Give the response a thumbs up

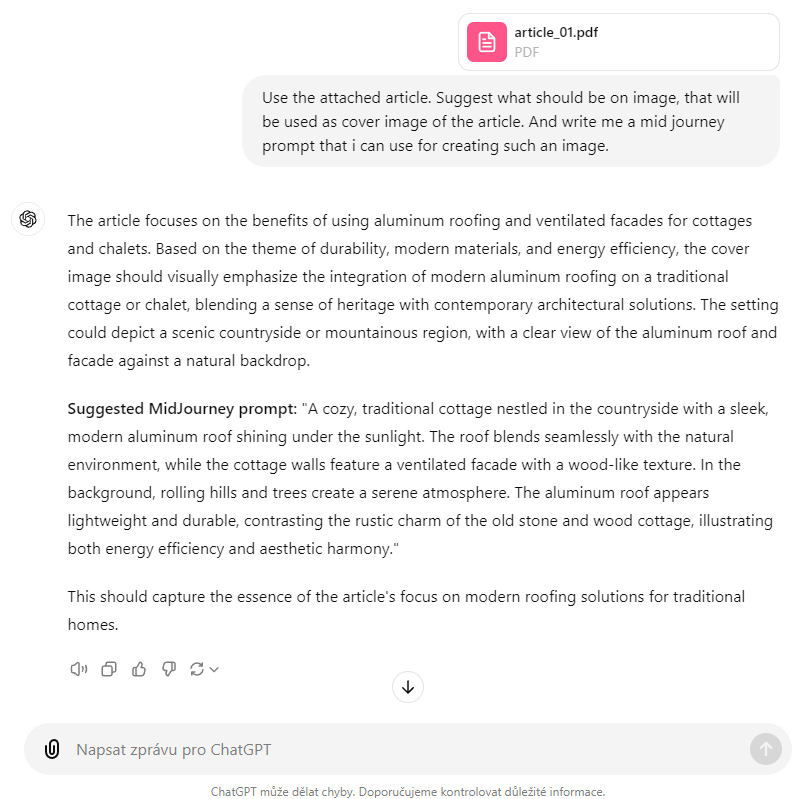pos(139,669)
